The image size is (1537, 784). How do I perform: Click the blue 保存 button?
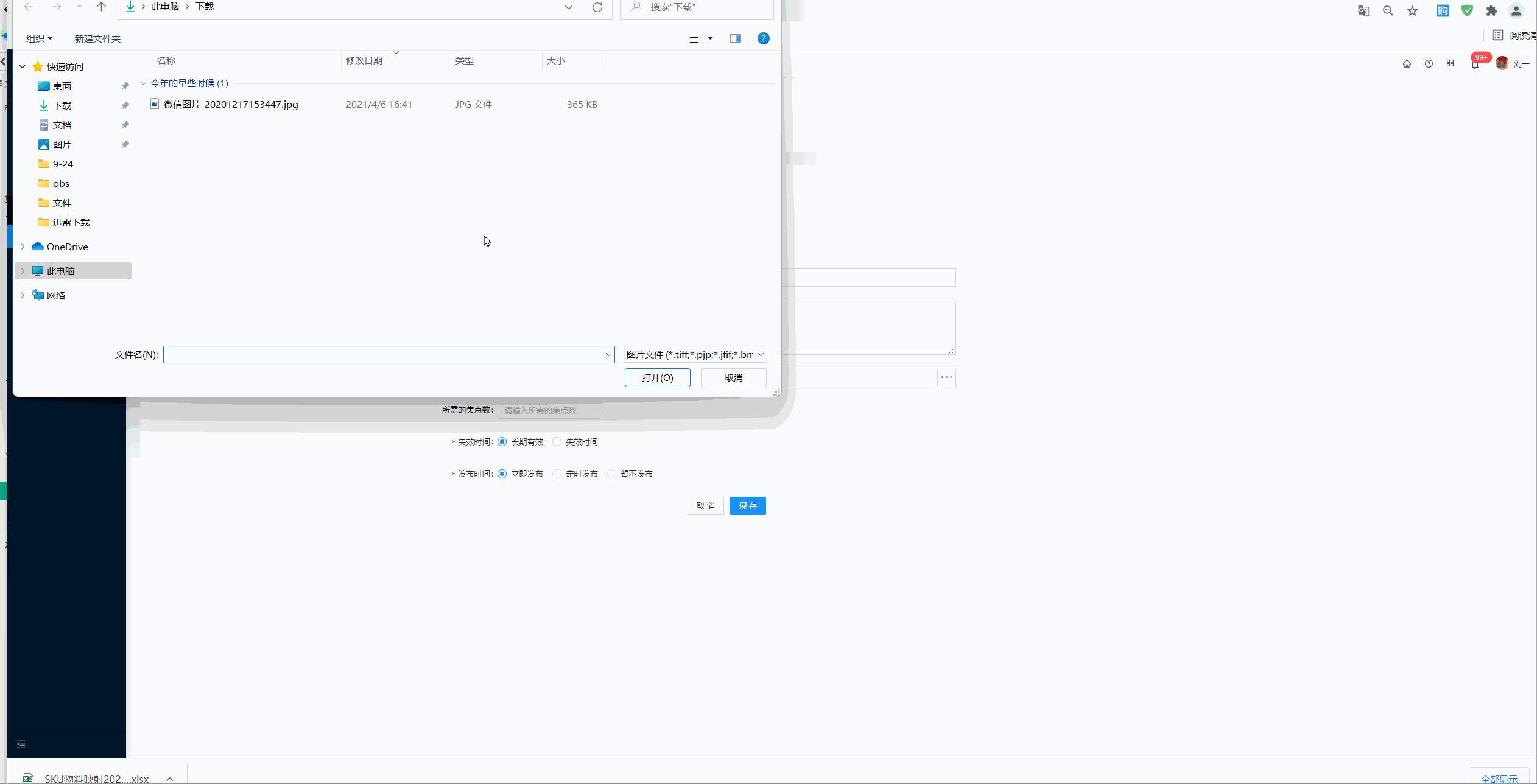(x=748, y=506)
